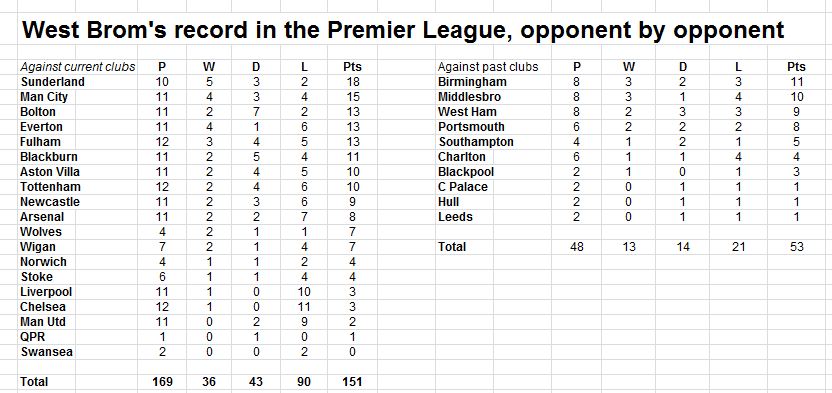Click the 'Against past clubs' header cell

488,67
